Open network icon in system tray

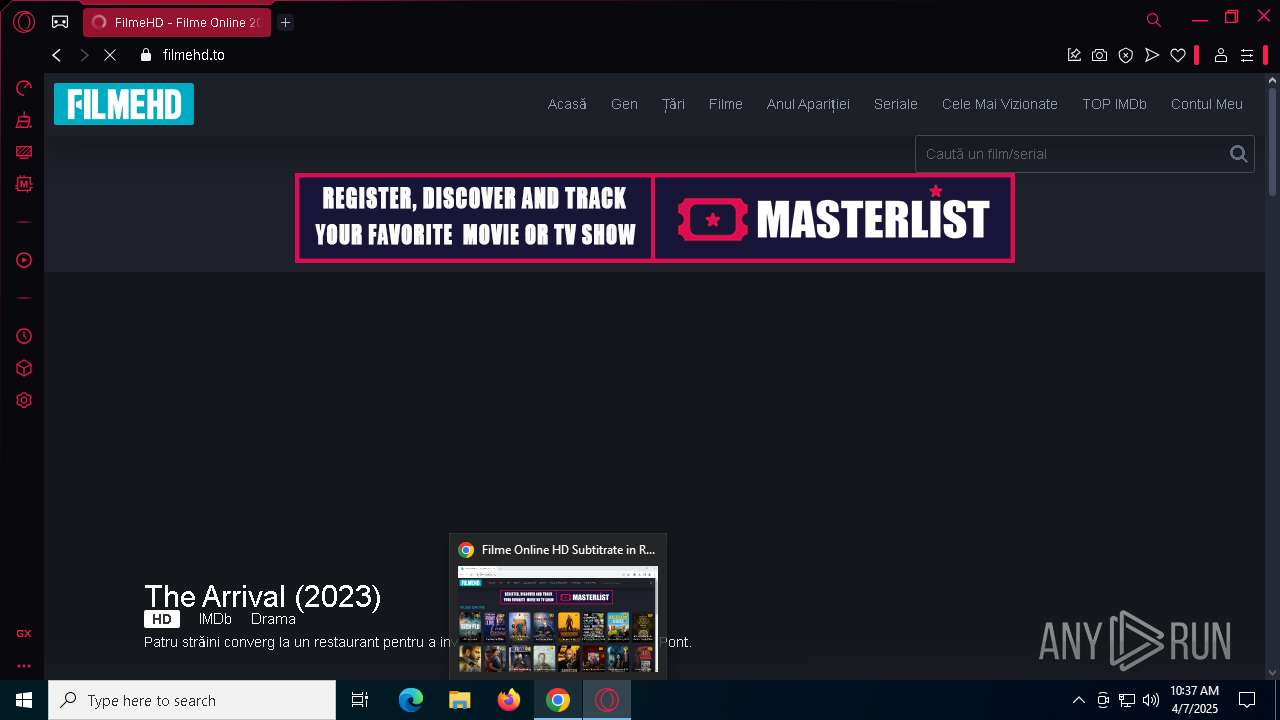[x=1127, y=700]
